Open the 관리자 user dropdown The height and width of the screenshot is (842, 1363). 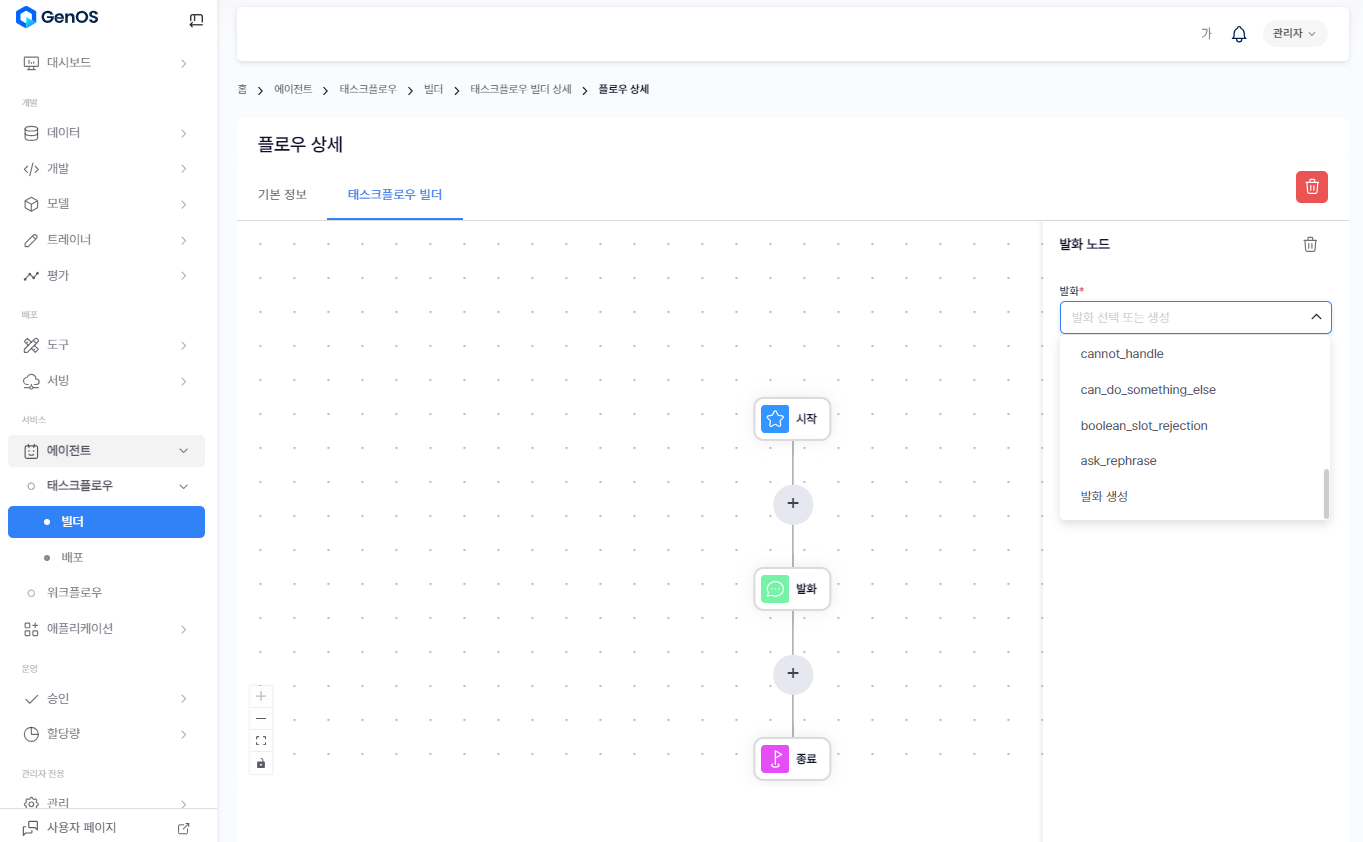pyautogui.click(x=1294, y=34)
